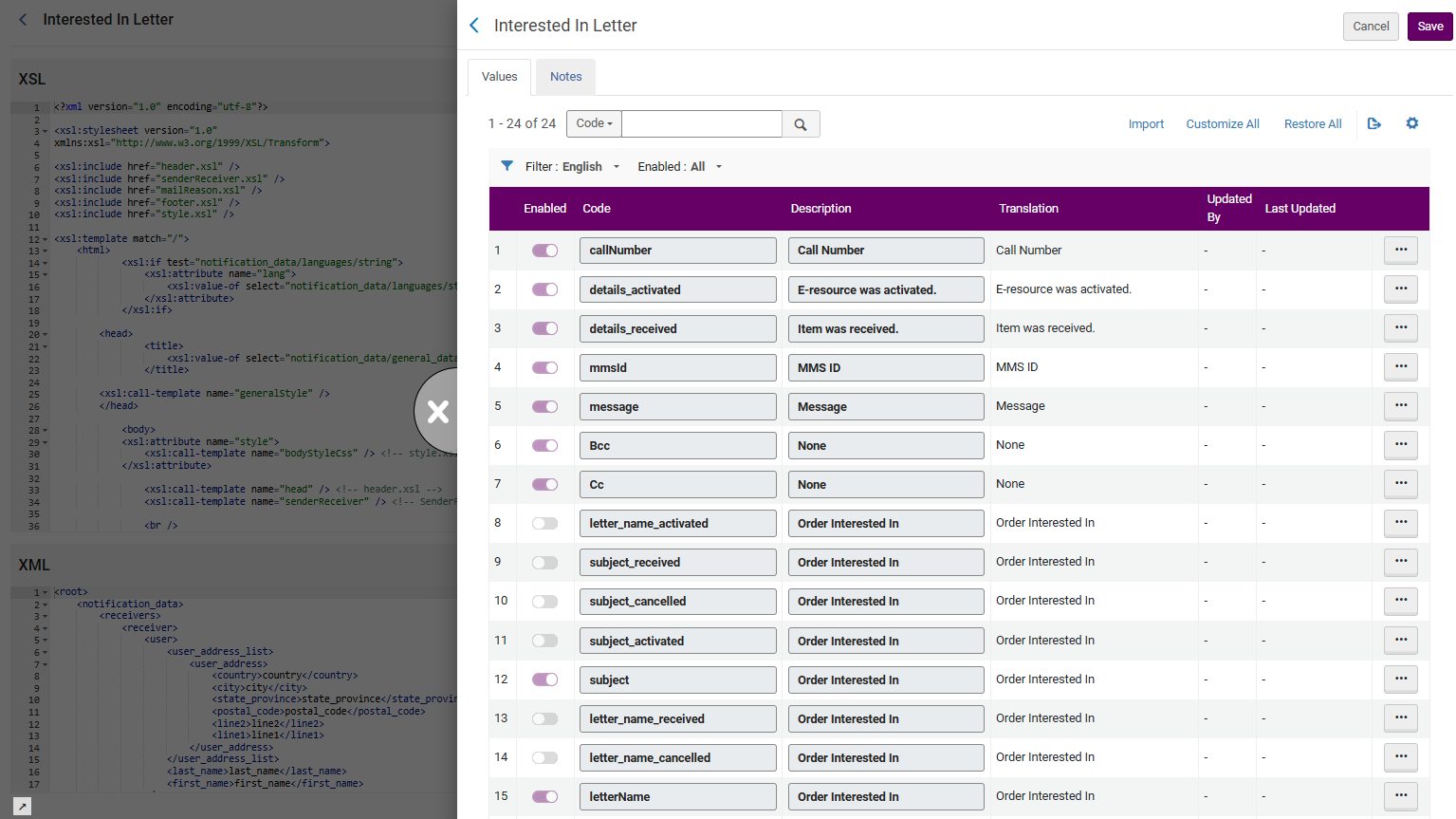
Task: Click the expand icon at bottom-left corner
Action: pos(23,806)
